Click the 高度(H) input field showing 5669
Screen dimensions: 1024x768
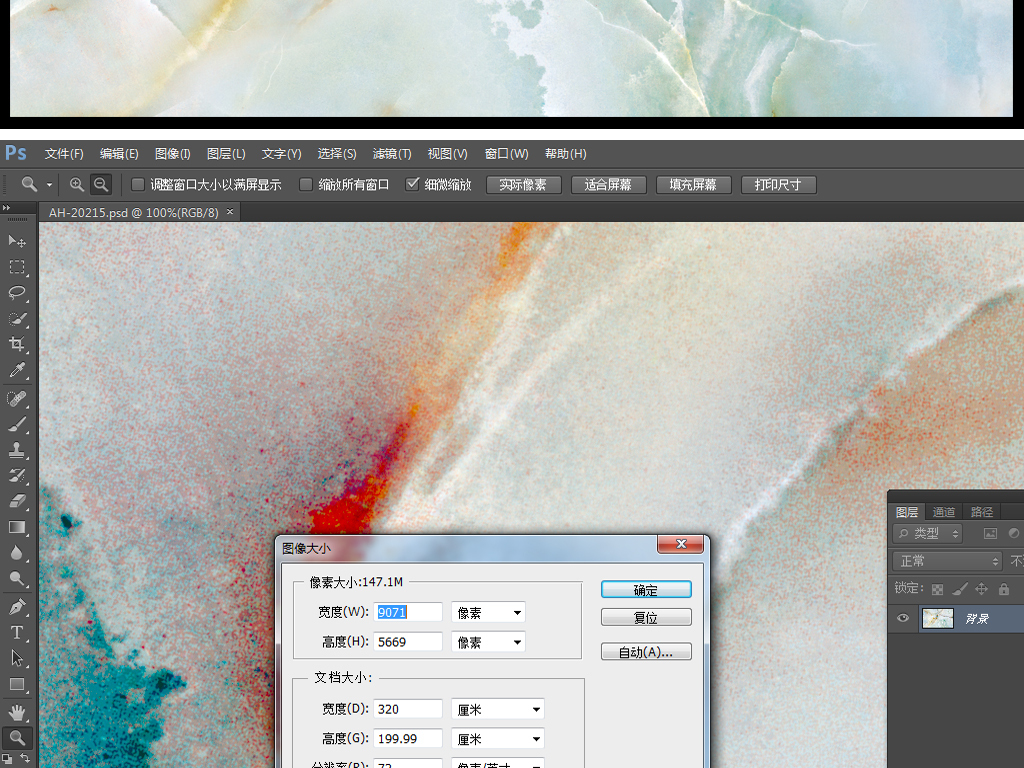[x=408, y=642]
